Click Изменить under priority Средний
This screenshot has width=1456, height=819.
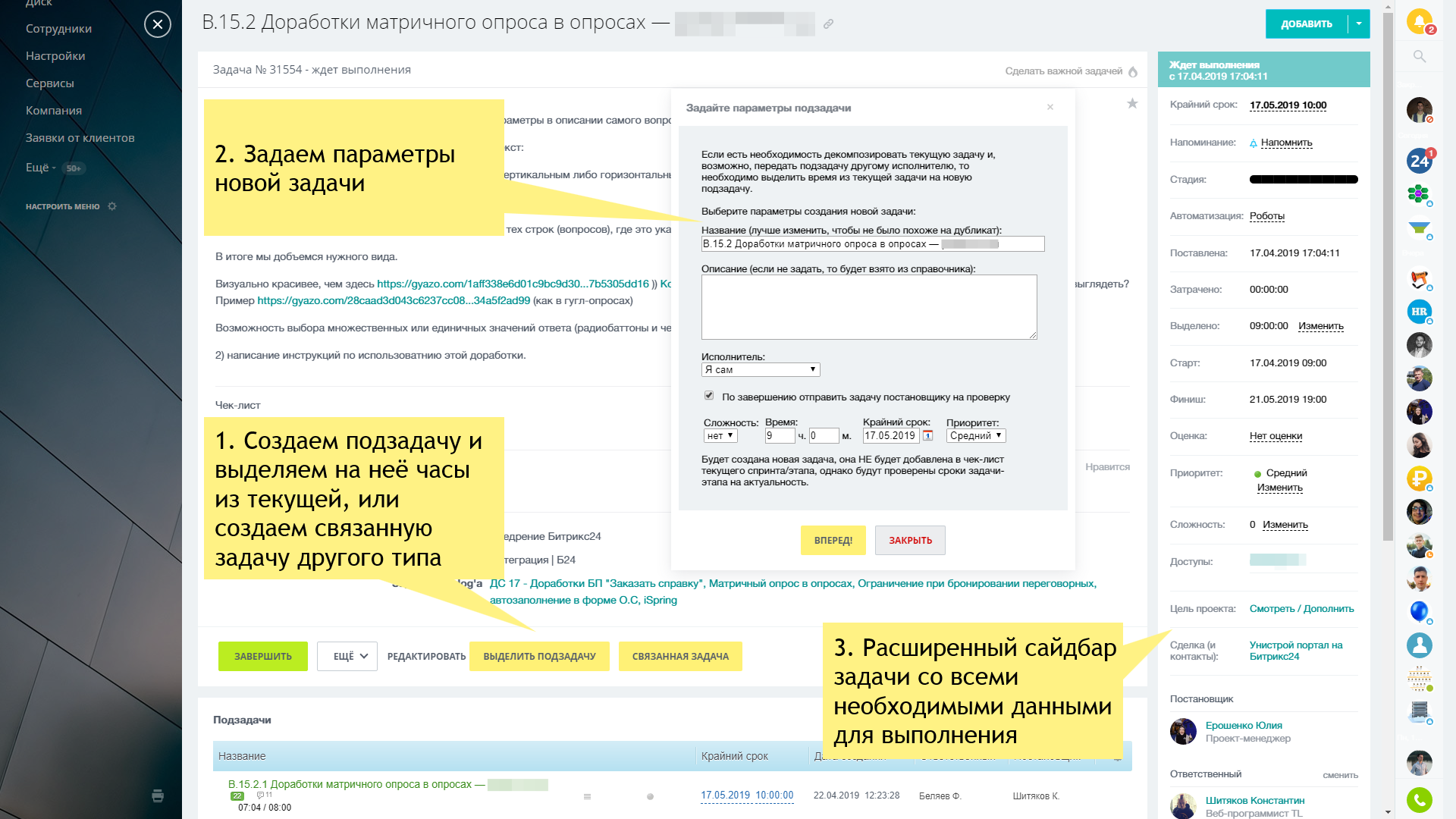pos(1280,488)
